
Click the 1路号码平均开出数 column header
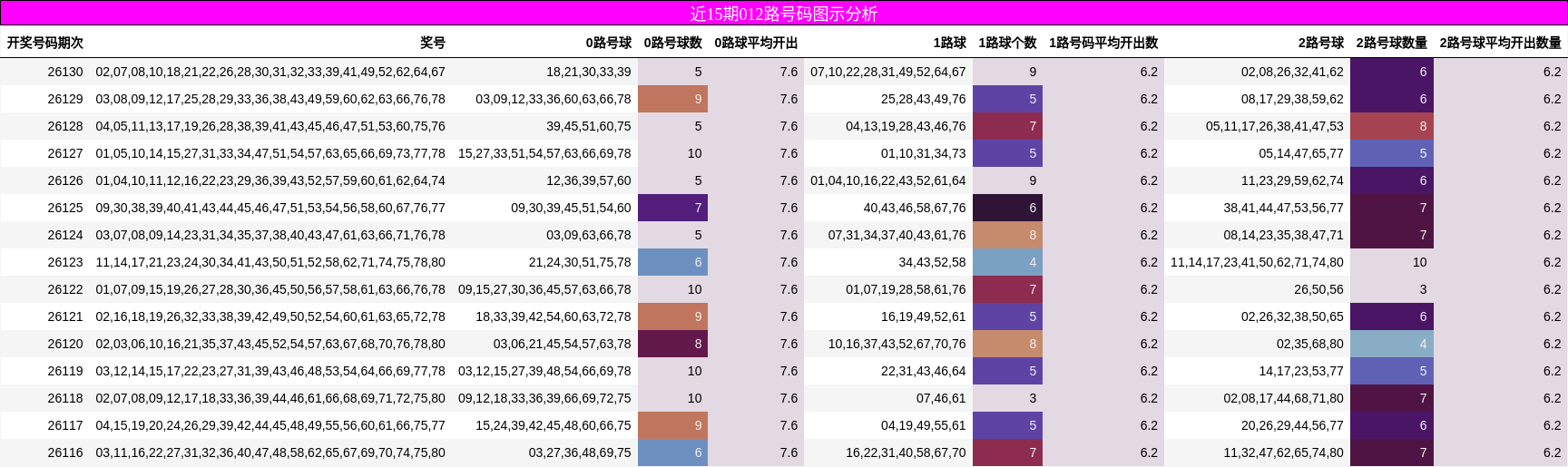(1103, 43)
